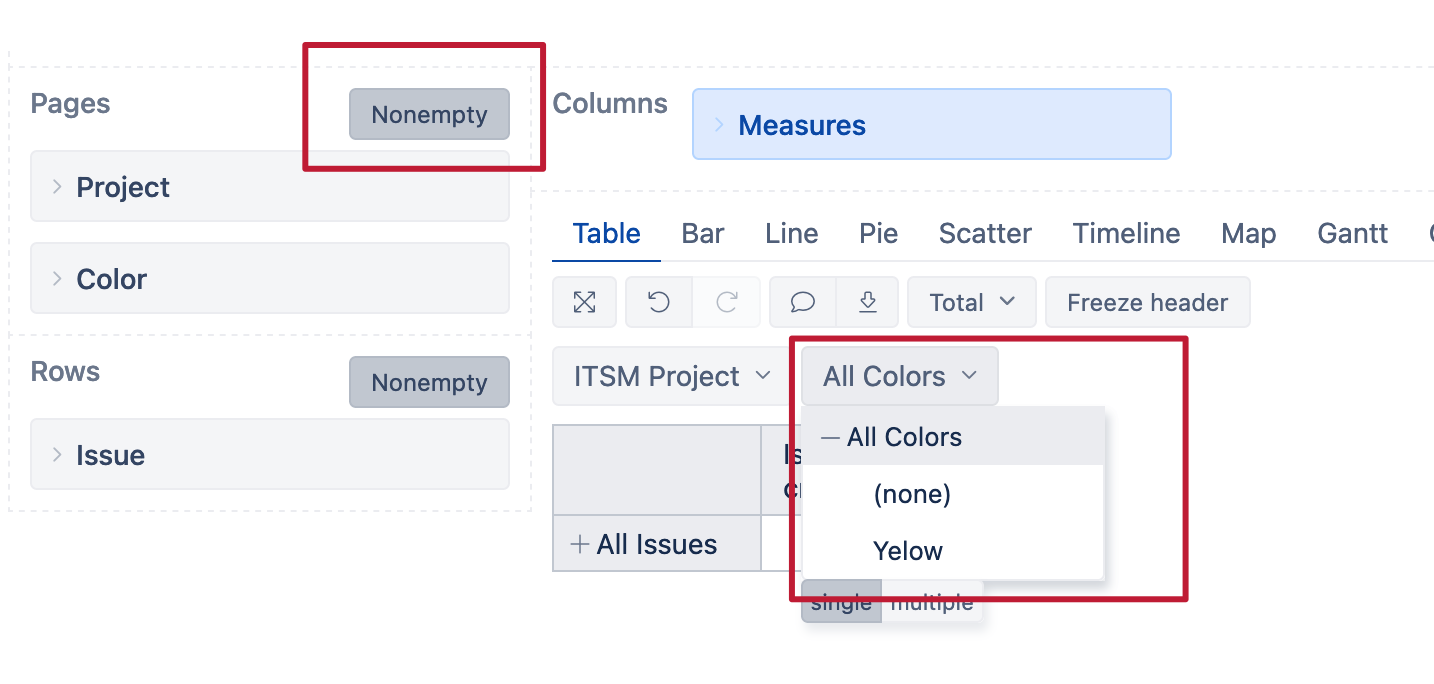The height and width of the screenshot is (684, 1434).
Task: Collapse All Colors with minus icon
Action: click(x=830, y=437)
